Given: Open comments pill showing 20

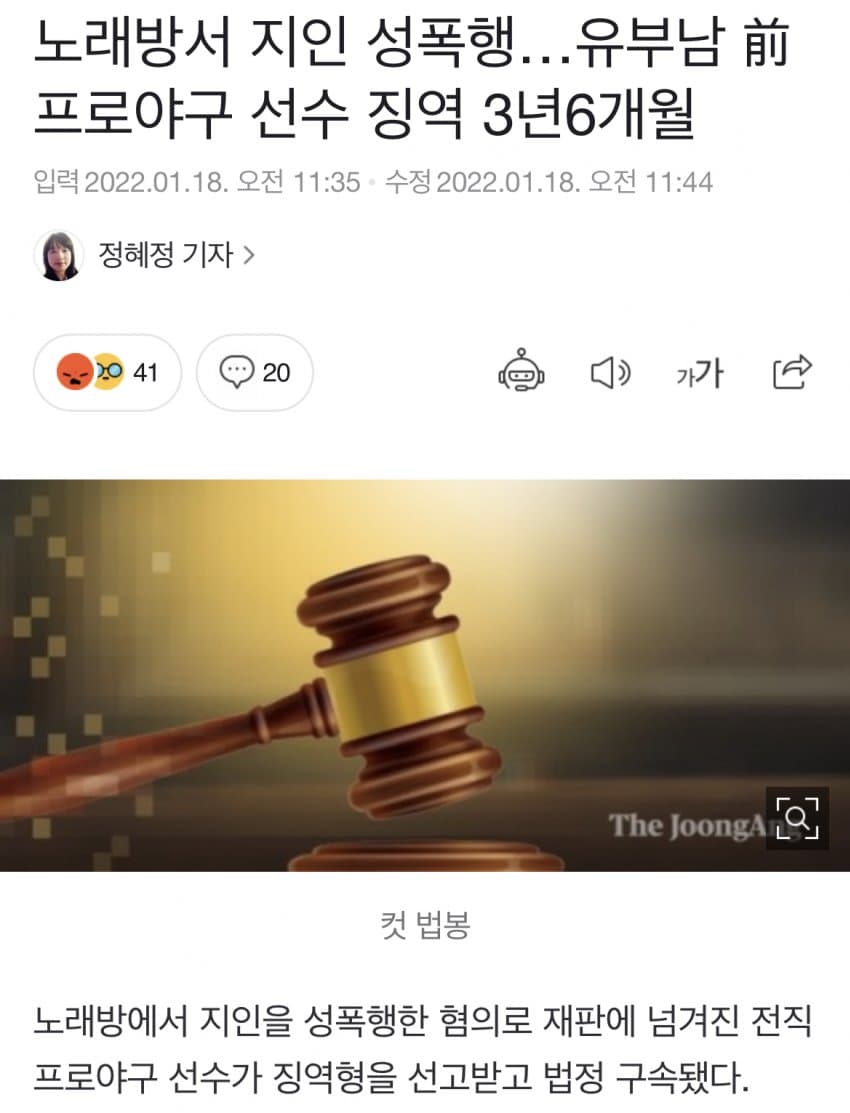Looking at the screenshot, I should pos(254,373).
